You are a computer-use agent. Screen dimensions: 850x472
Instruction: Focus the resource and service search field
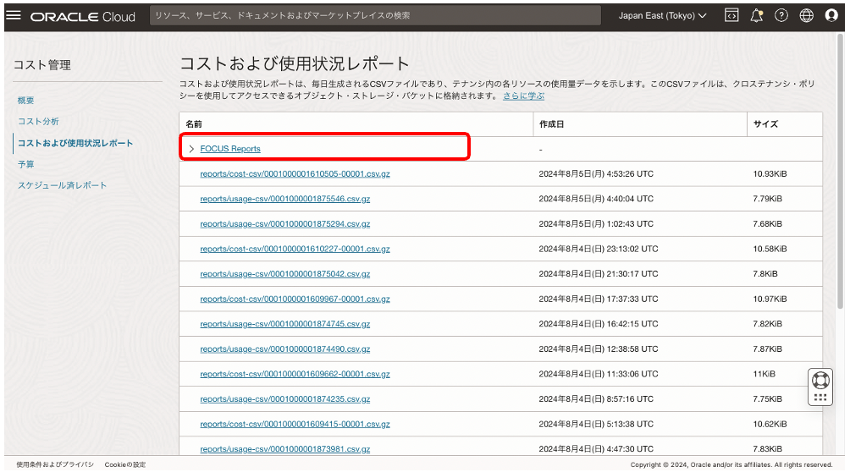[x=375, y=16]
